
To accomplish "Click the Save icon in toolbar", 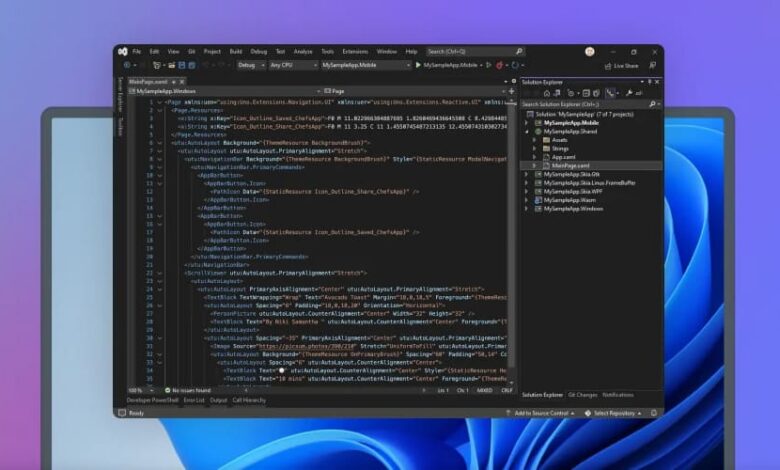I will pos(182,65).
